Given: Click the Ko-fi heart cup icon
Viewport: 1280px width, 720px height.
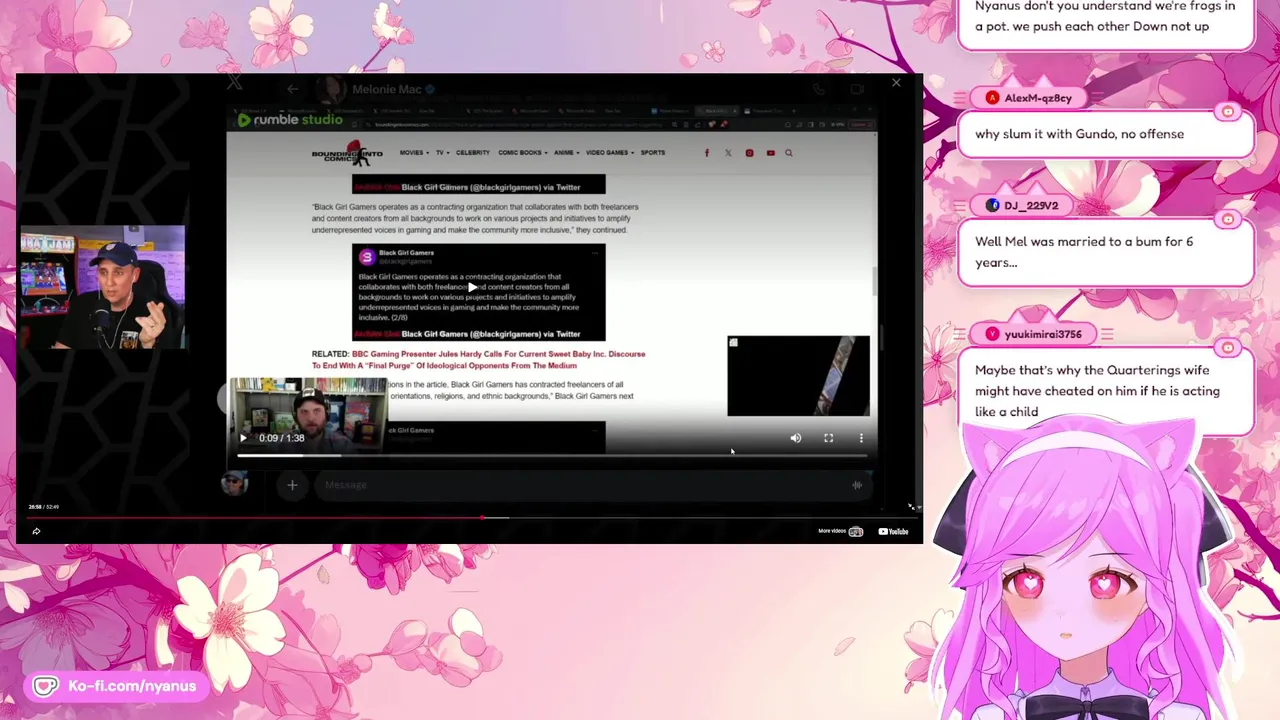Looking at the screenshot, I should coord(45,687).
